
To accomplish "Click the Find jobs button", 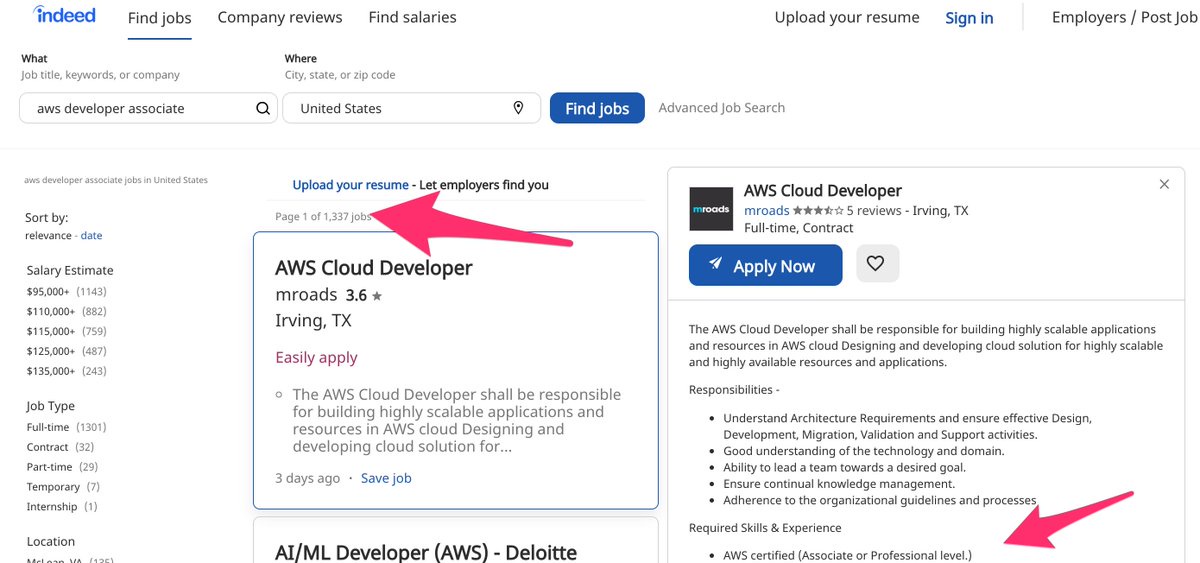I will 597,108.
